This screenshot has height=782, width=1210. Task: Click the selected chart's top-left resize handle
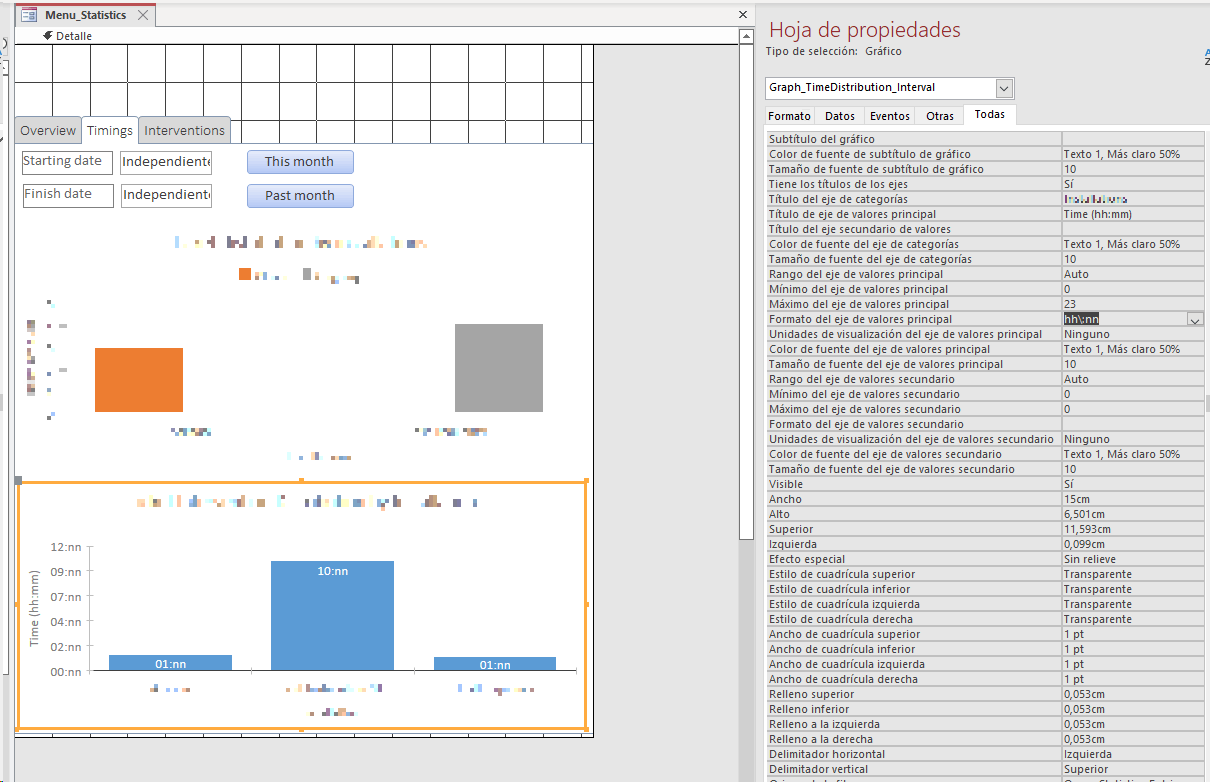pos(18,481)
